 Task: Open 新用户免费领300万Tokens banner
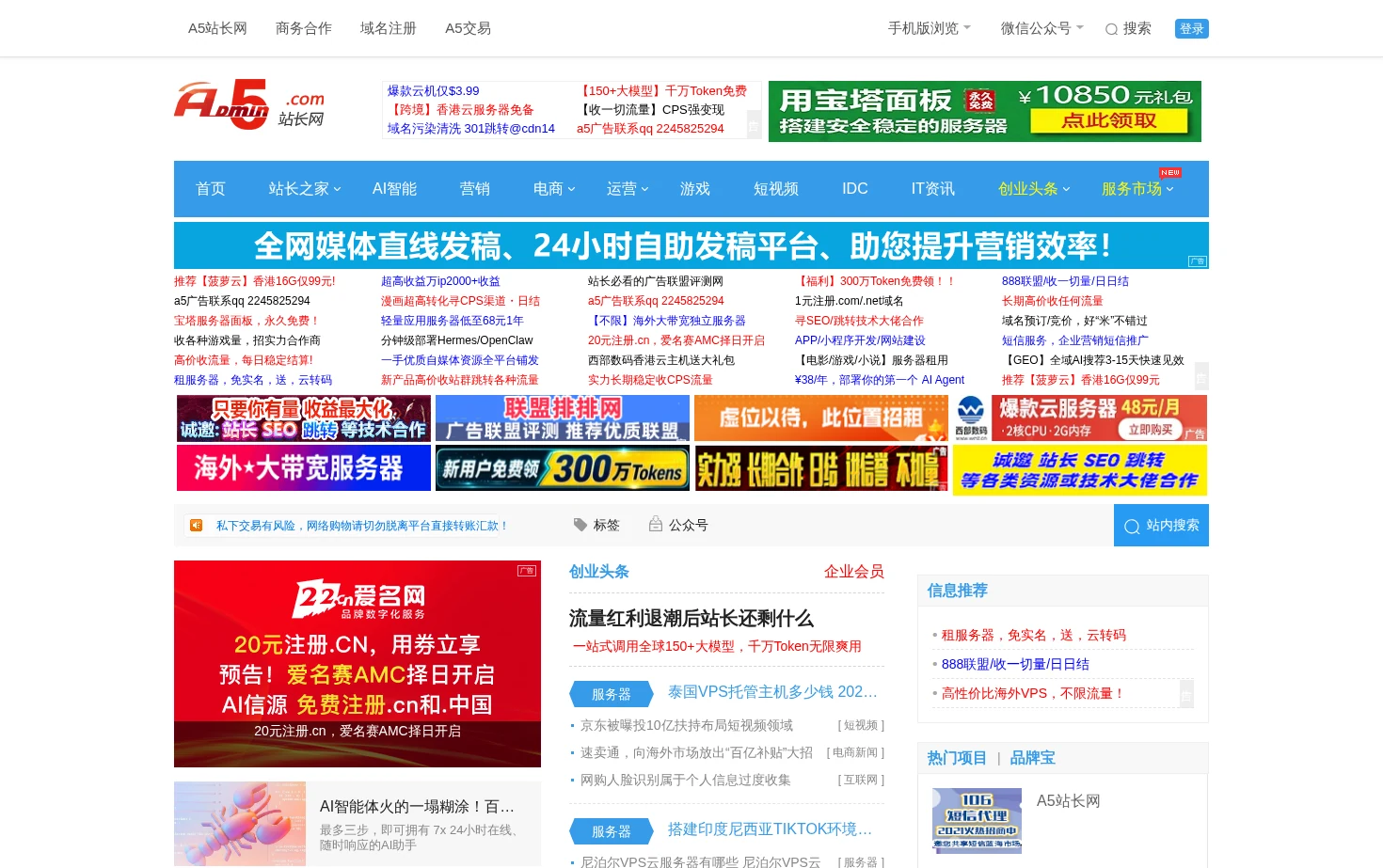(x=563, y=468)
